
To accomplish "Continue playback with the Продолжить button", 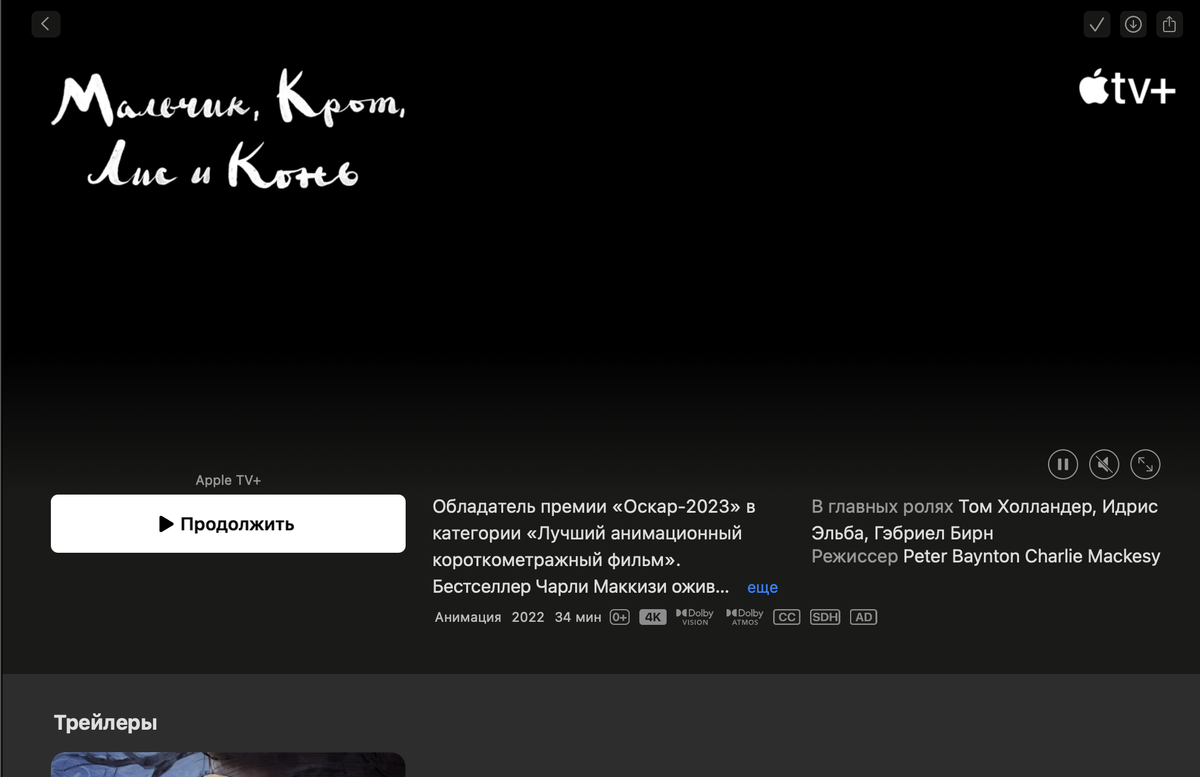I will point(228,524).
